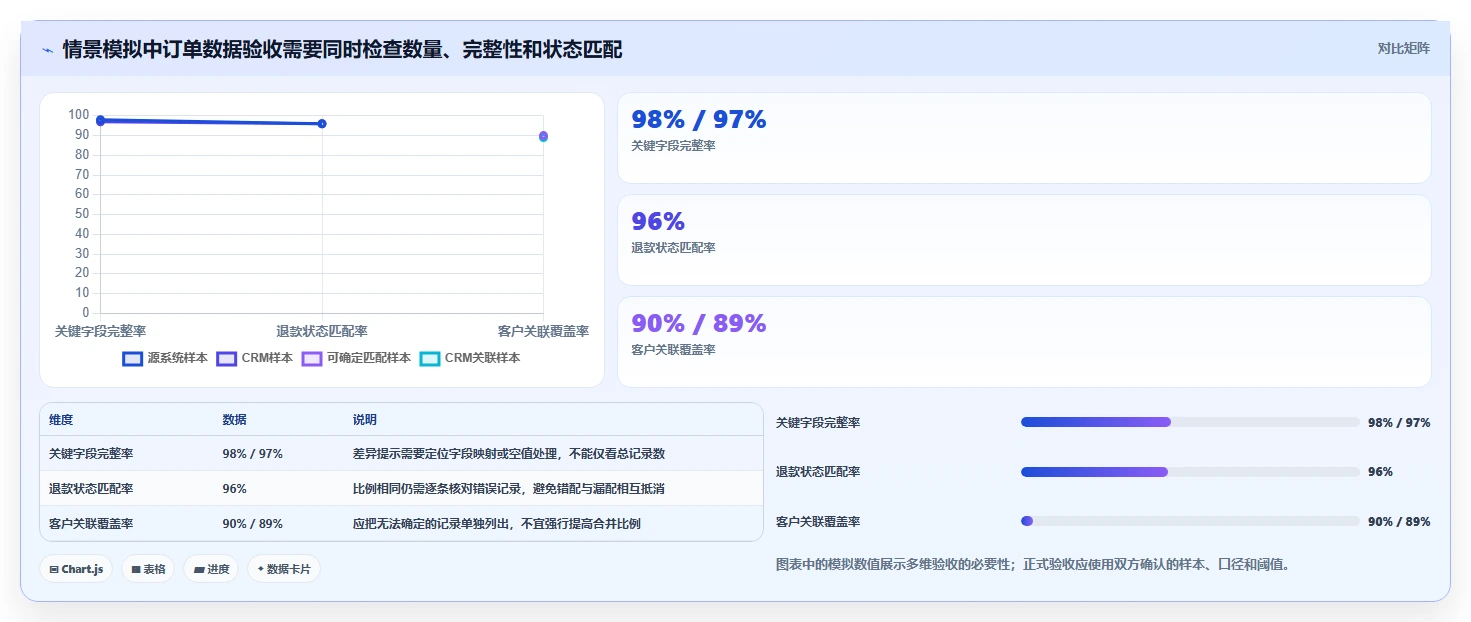Click x-axis label 退款状态匹配率 on chart
Viewport: 1471px width, 622px height.
tap(322, 331)
